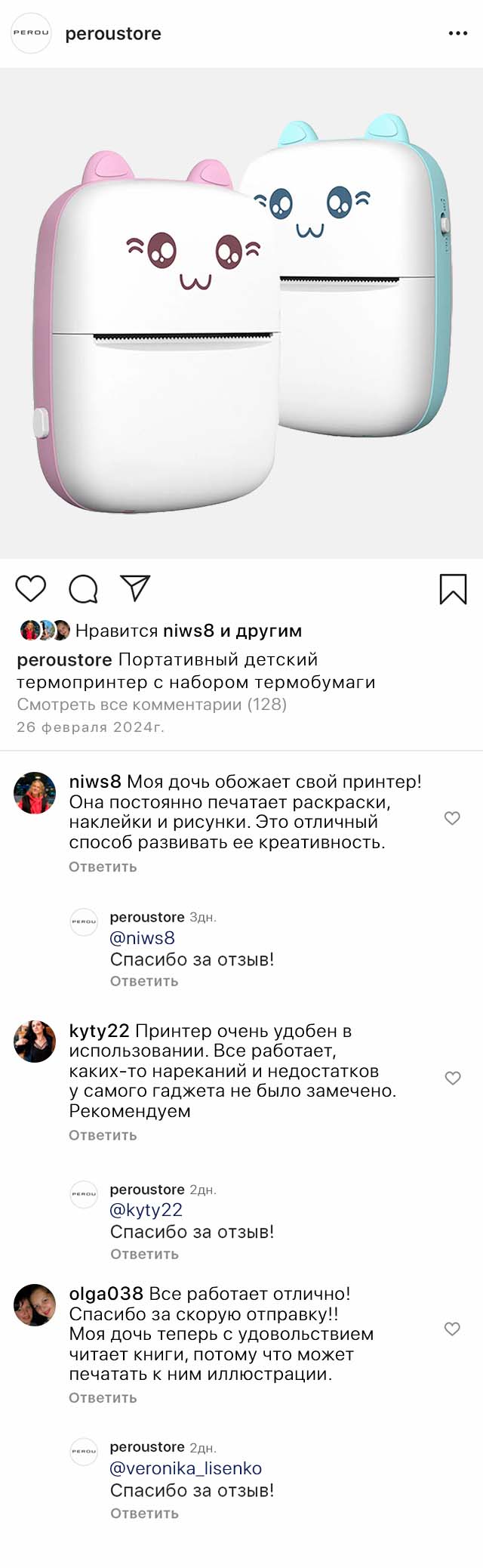Viewport: 483px width, 1568px height.
Task: Like olga038's comment with heart
Action: click(452, 1329)
